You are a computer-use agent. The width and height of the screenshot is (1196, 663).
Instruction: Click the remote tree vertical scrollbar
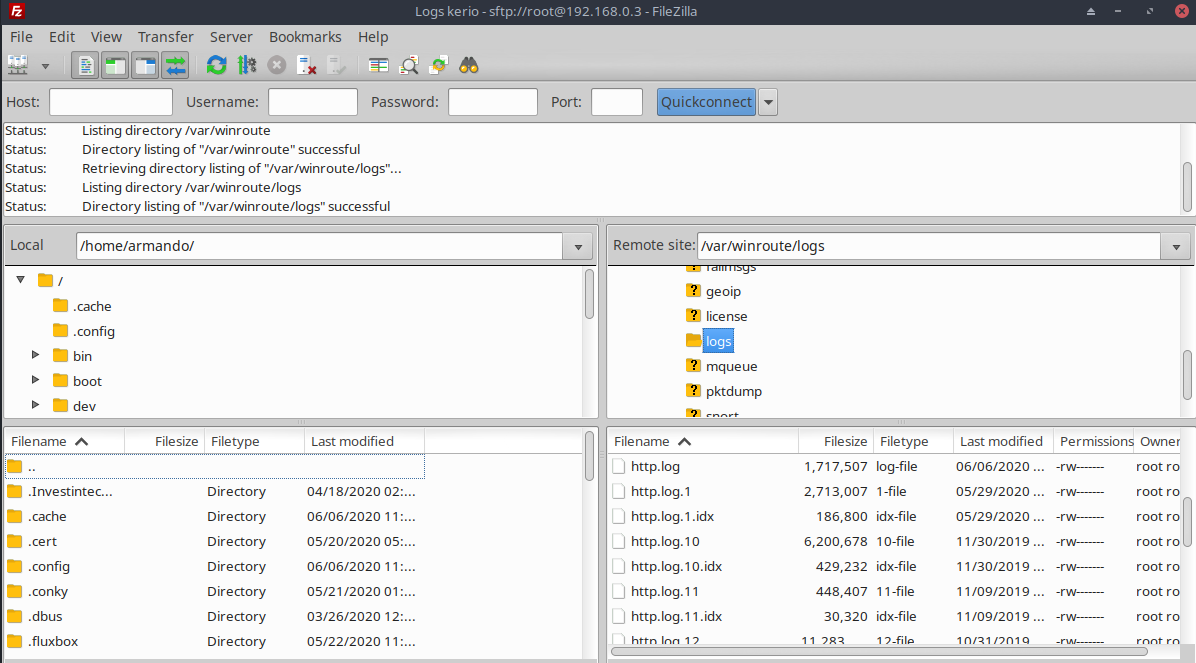coord(1188,374)
